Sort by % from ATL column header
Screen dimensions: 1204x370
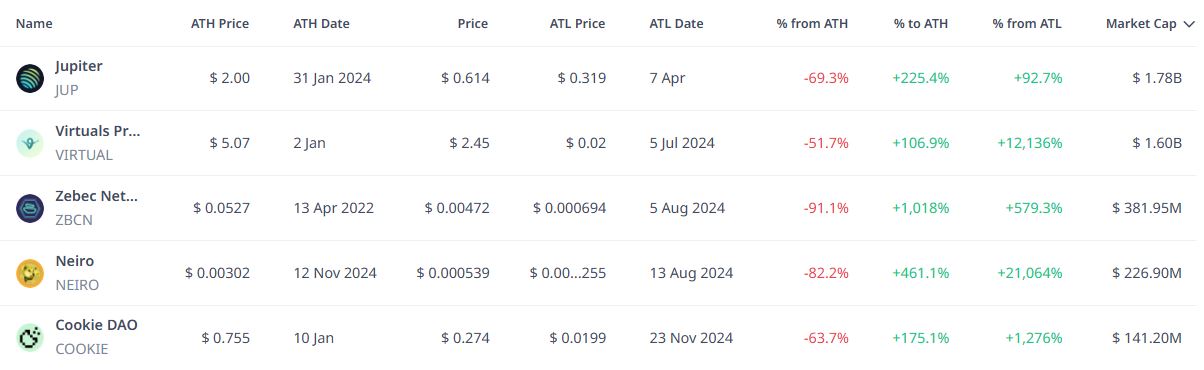pos(1027,23)
